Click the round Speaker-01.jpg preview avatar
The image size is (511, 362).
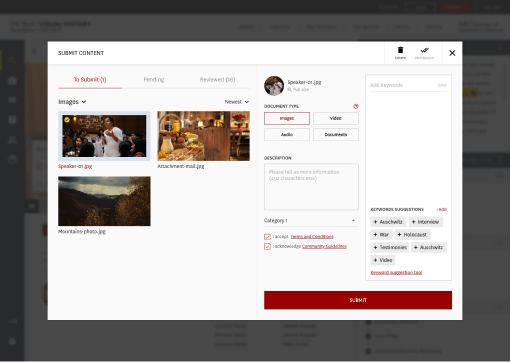tap(274, 86)
